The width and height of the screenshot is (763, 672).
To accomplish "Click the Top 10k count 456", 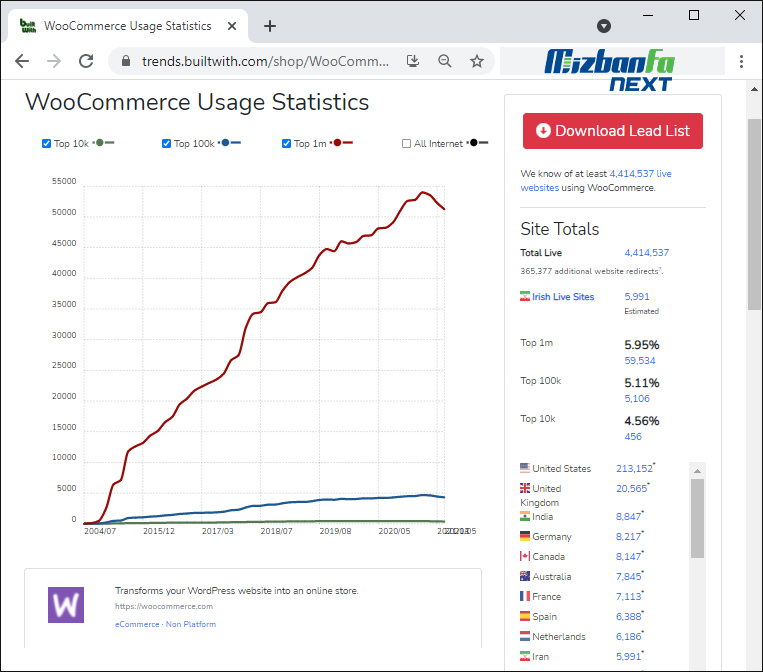I will tap(633, 436).
